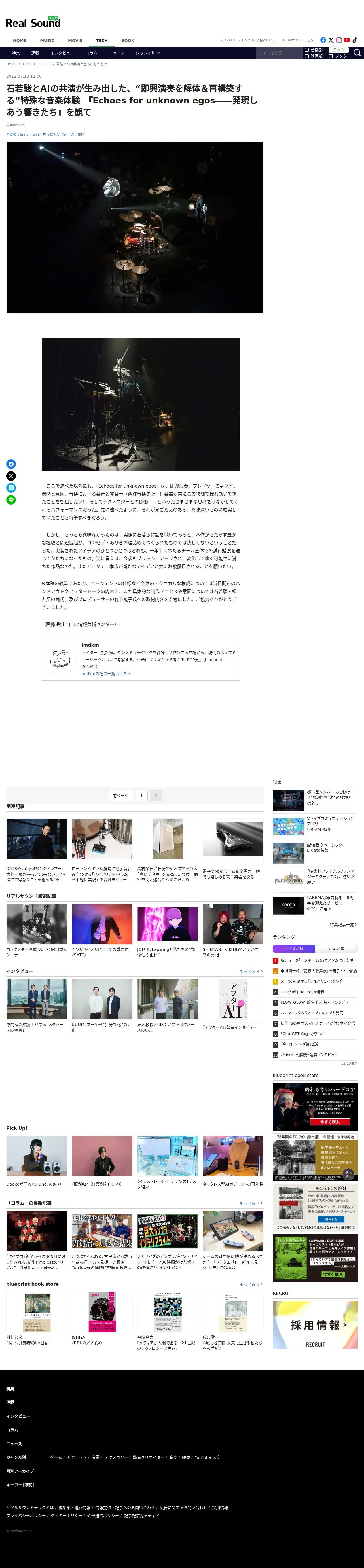Open the article's top drum stage photo
This screenshot has width=364, height=1568.
point(135,228)
